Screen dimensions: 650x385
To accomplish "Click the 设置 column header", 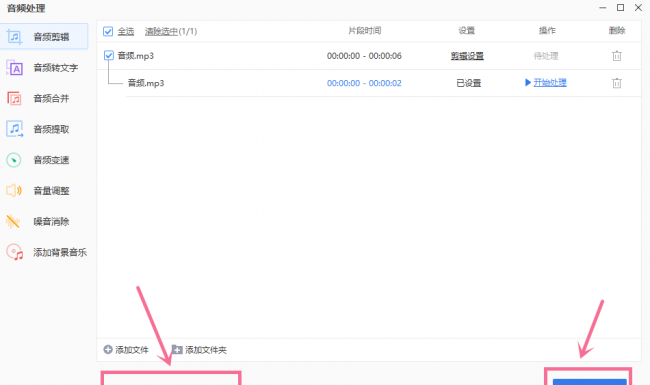I will click(466, 30).
